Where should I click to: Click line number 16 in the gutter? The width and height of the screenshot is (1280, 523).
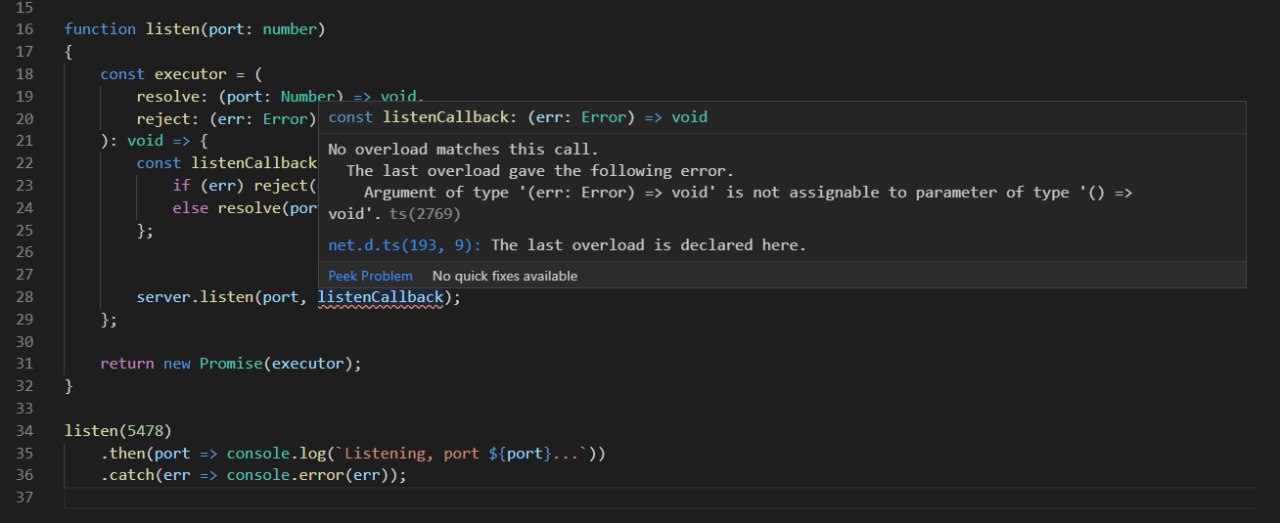25,29
